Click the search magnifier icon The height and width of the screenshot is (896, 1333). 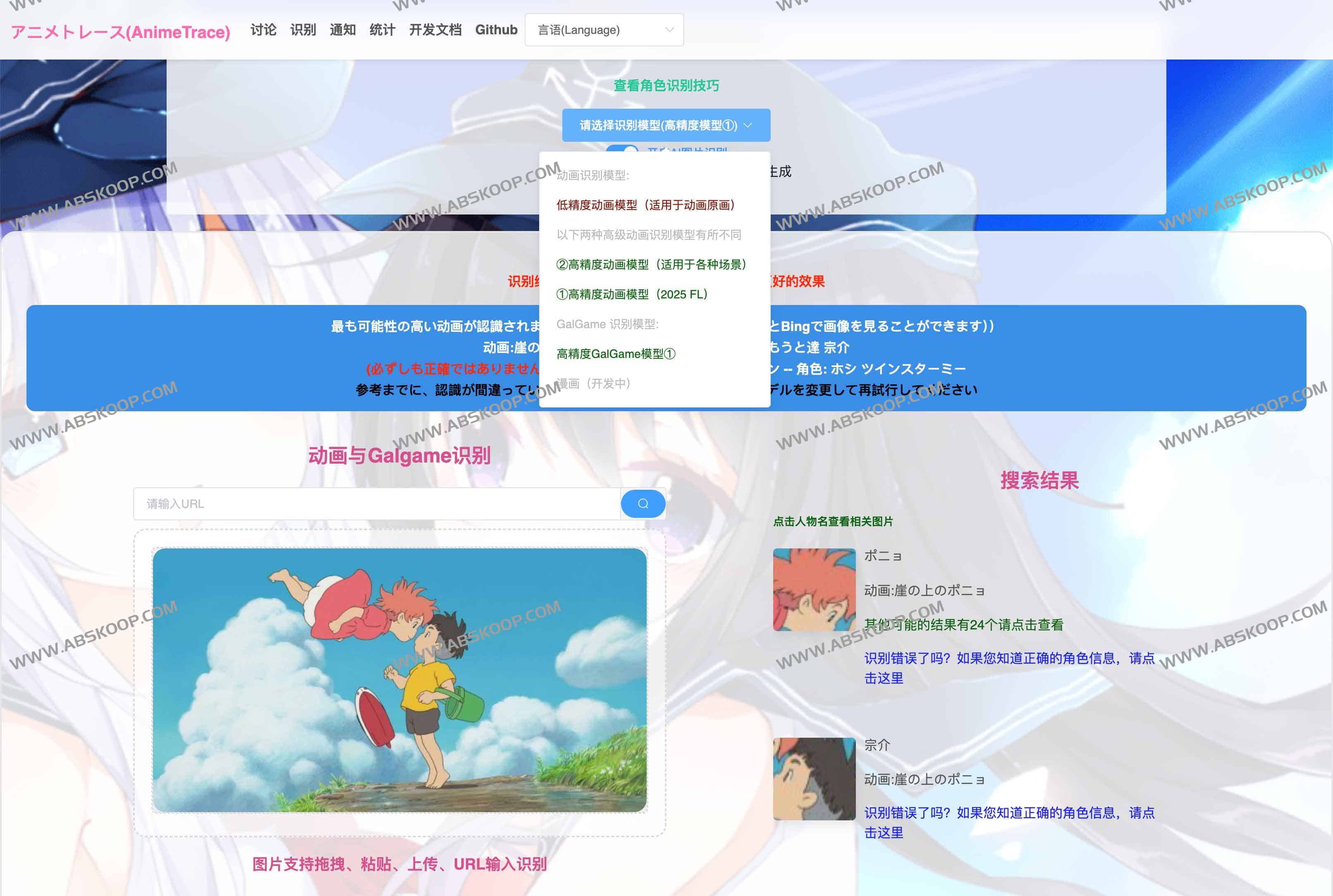click(x=643, y=503)
